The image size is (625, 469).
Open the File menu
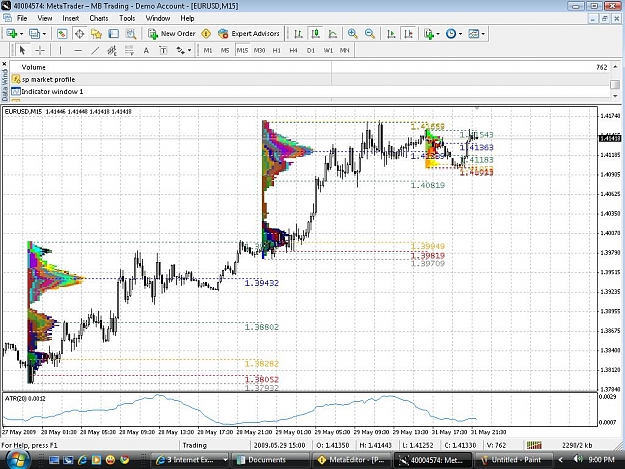(x=22, y=18)
